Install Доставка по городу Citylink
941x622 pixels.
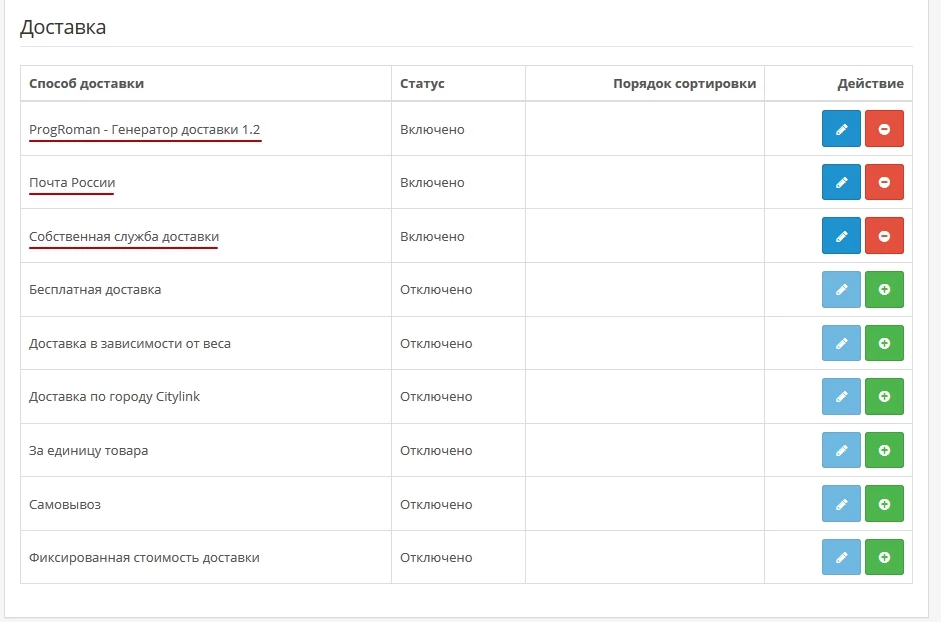click(x=884, y=396)
